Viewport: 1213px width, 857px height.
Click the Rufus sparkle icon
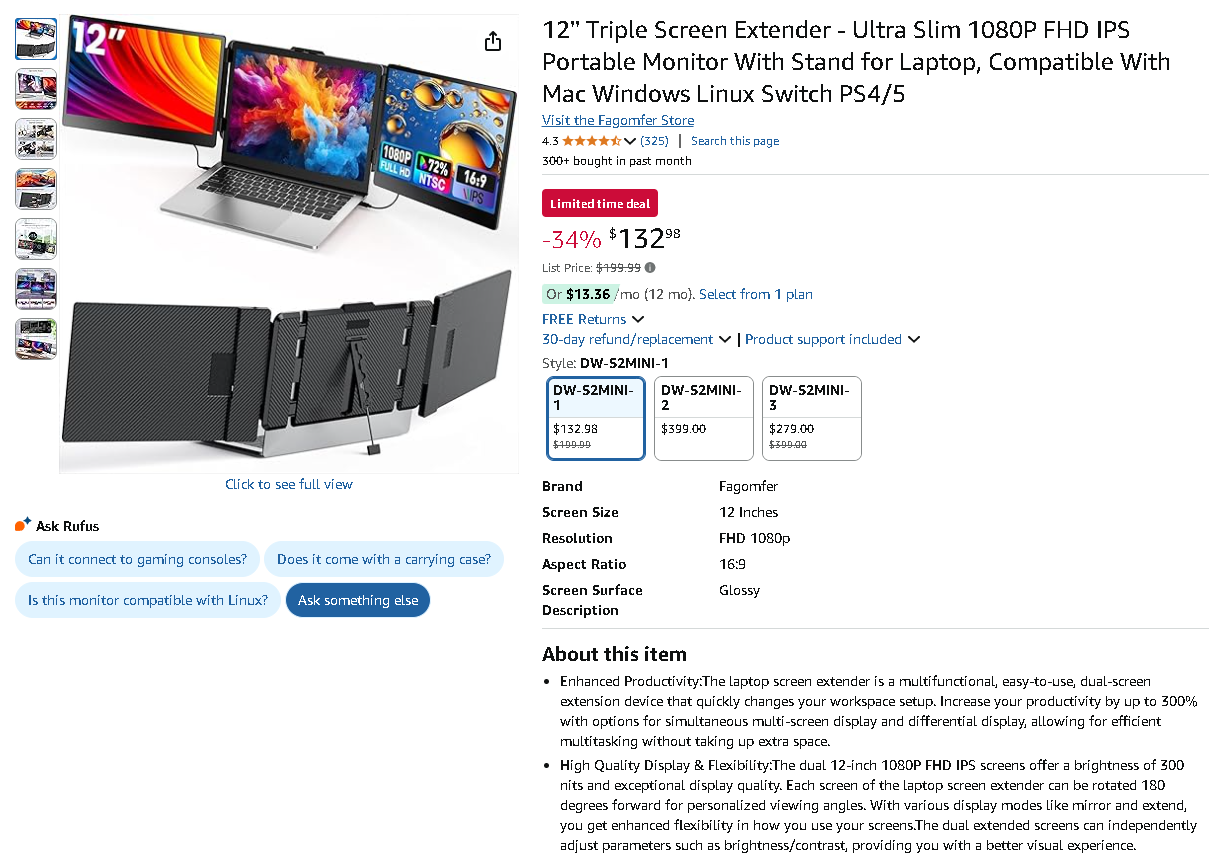click(x=23, y=525)
